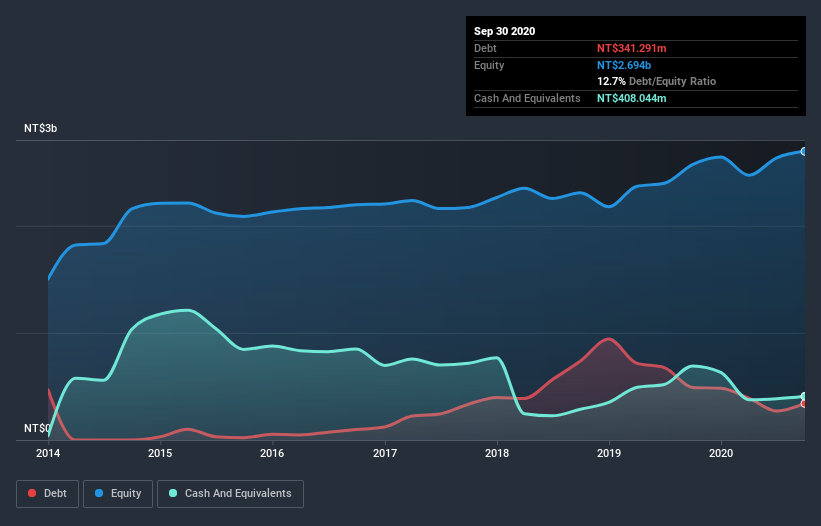Click the 2018 x-axis label
This screenshot has height=526, width=821.
click(x=497, y=453)
